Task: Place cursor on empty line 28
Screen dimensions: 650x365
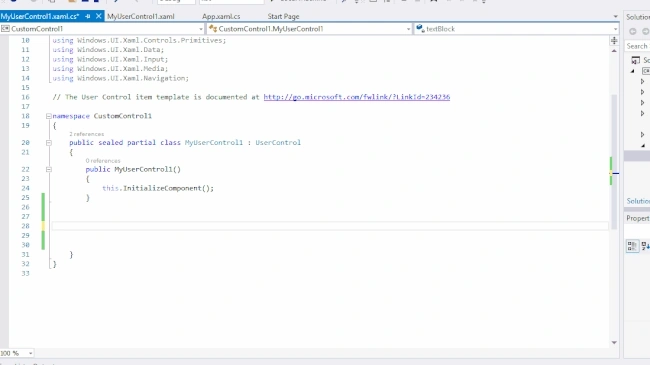Action: point(330,226)
